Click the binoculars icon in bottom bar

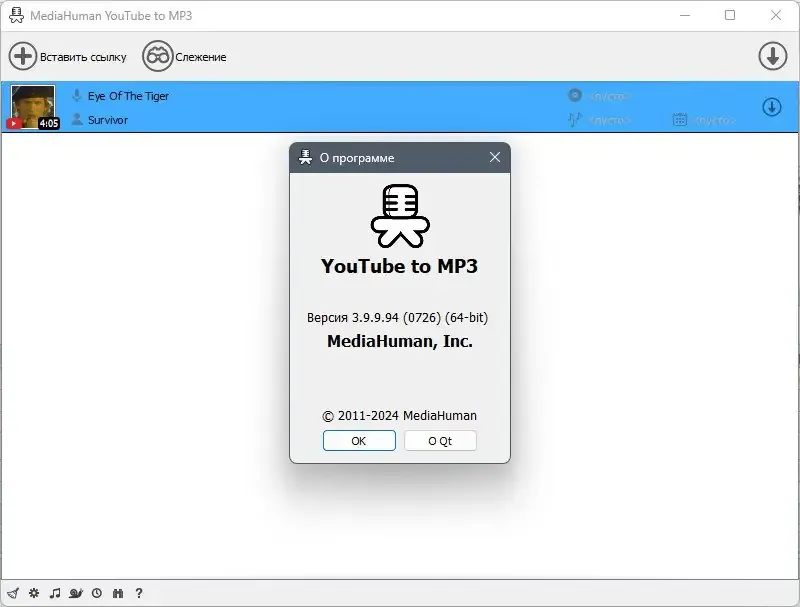[x=118, y=593]
